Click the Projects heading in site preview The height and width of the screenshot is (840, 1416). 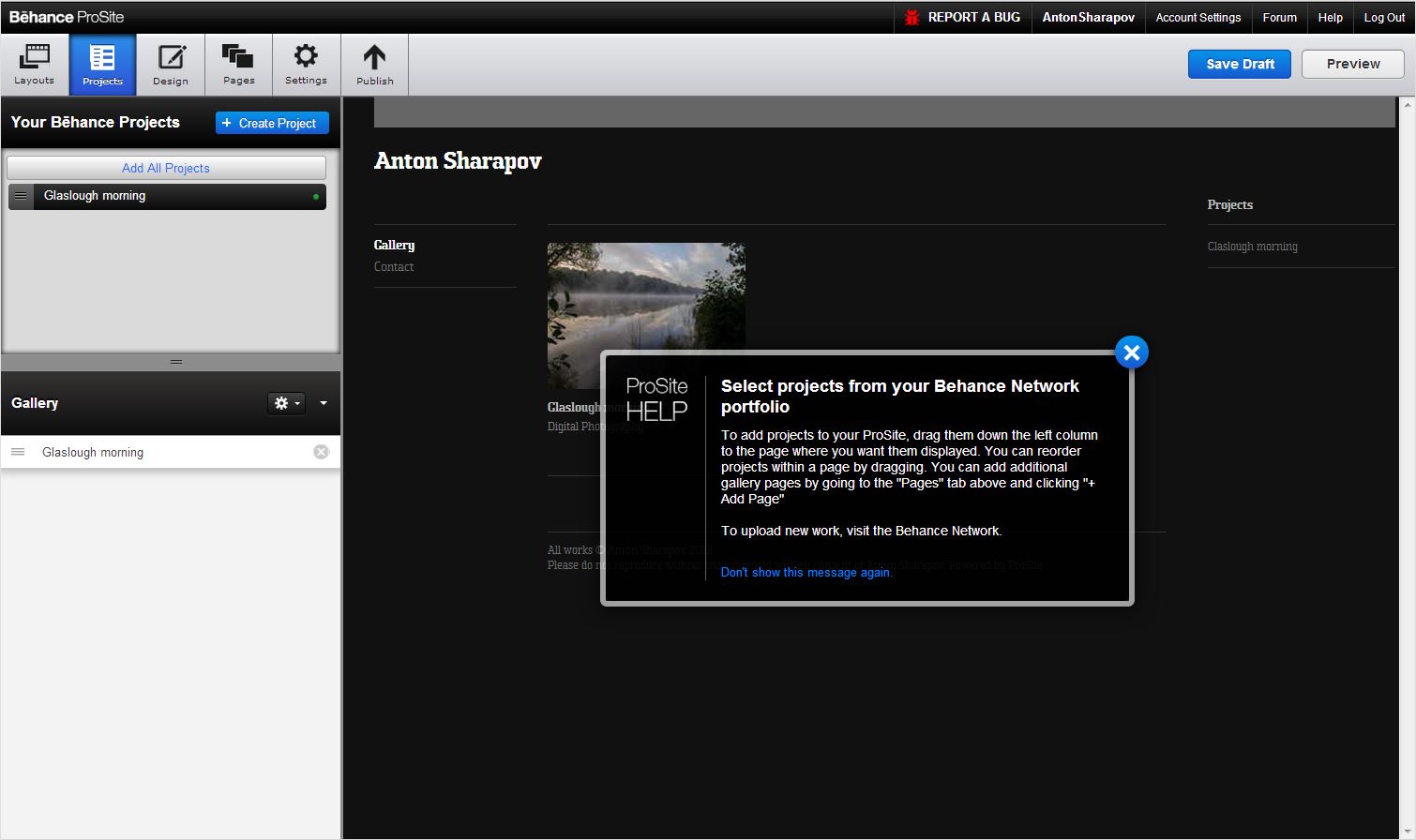[1229, 204]
